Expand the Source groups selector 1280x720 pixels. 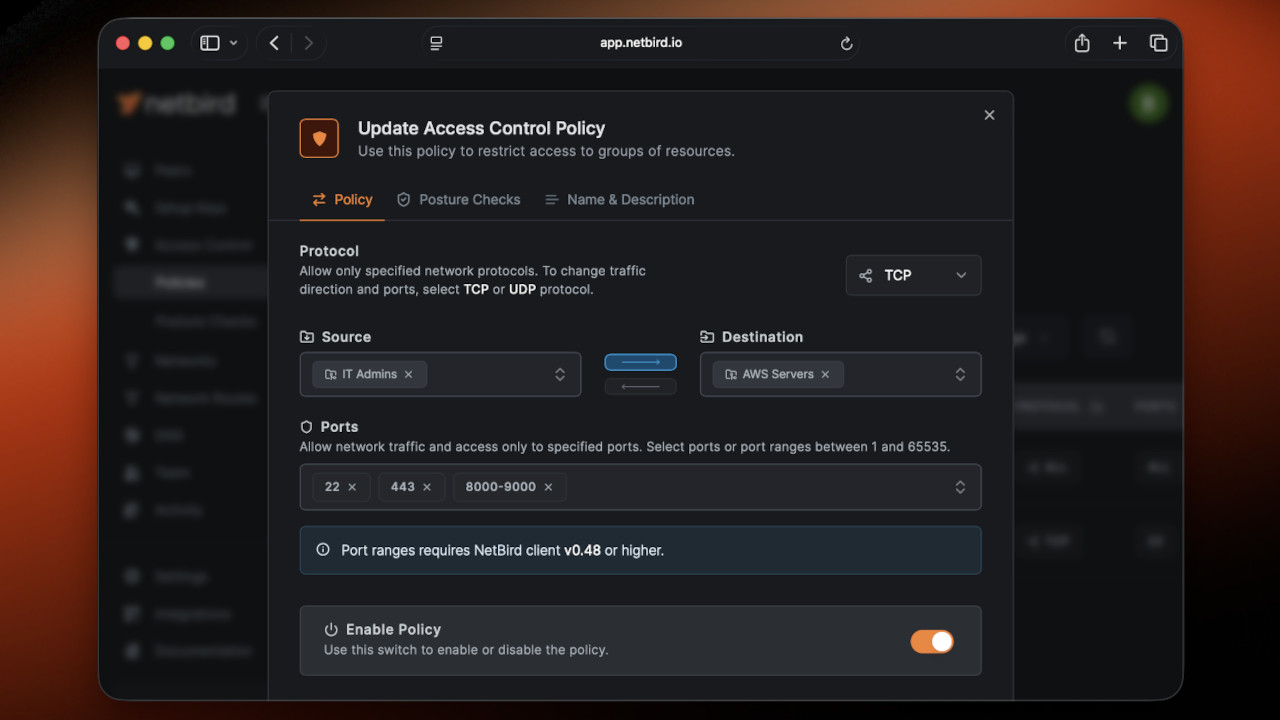coord(560,374)
